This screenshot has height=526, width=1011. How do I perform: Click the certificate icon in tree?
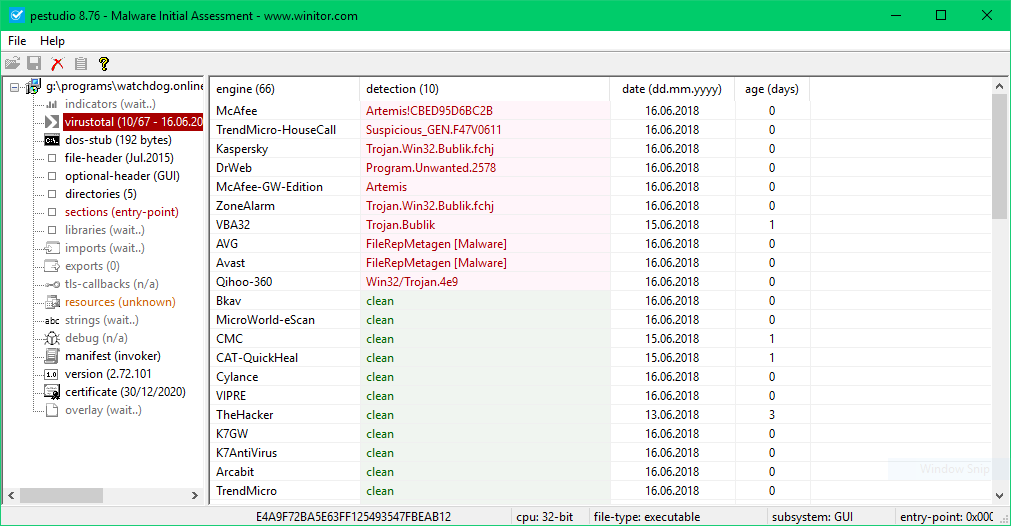coord(52,392)
